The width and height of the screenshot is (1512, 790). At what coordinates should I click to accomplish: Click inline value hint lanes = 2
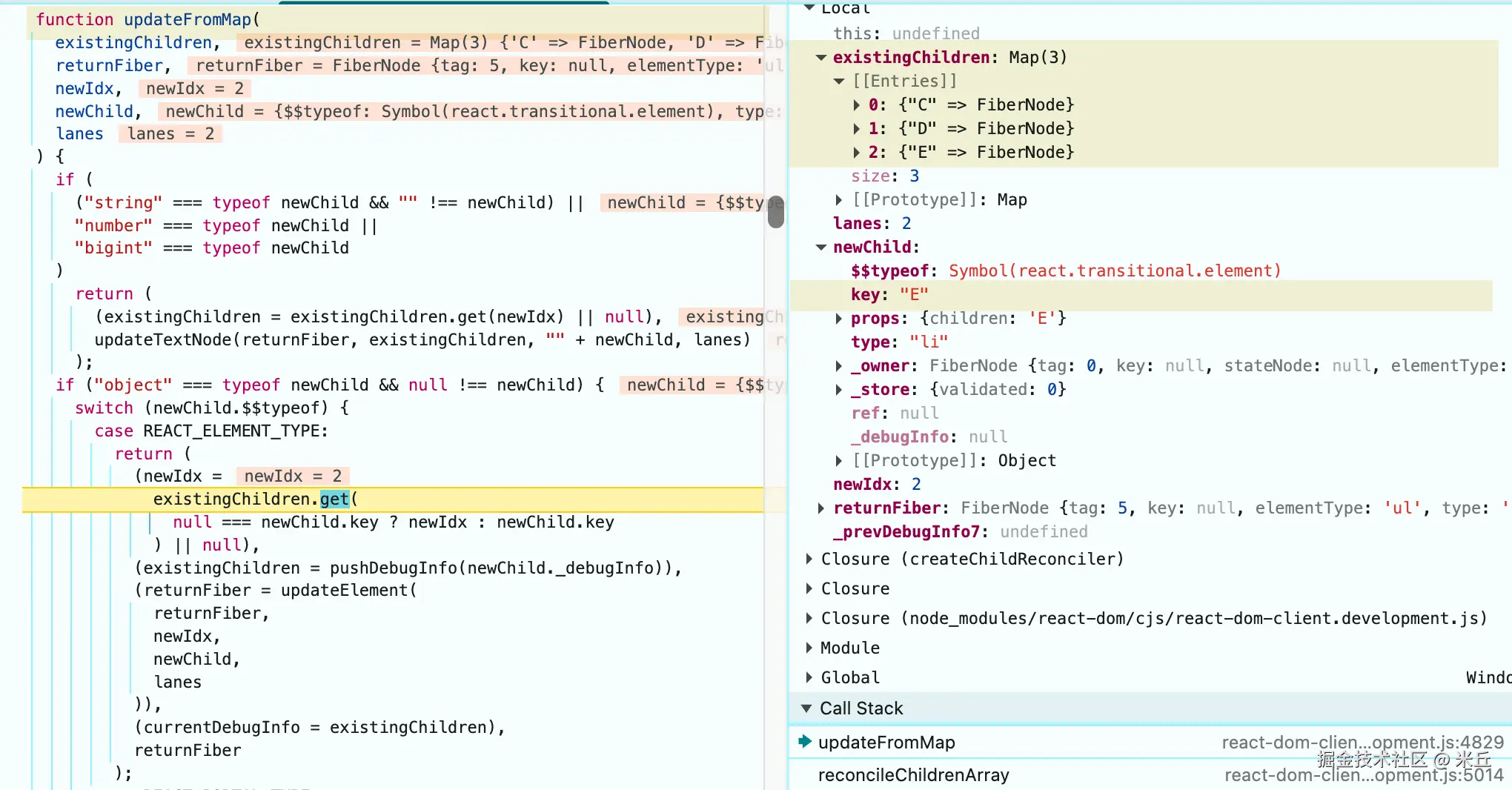coord(170,134)
